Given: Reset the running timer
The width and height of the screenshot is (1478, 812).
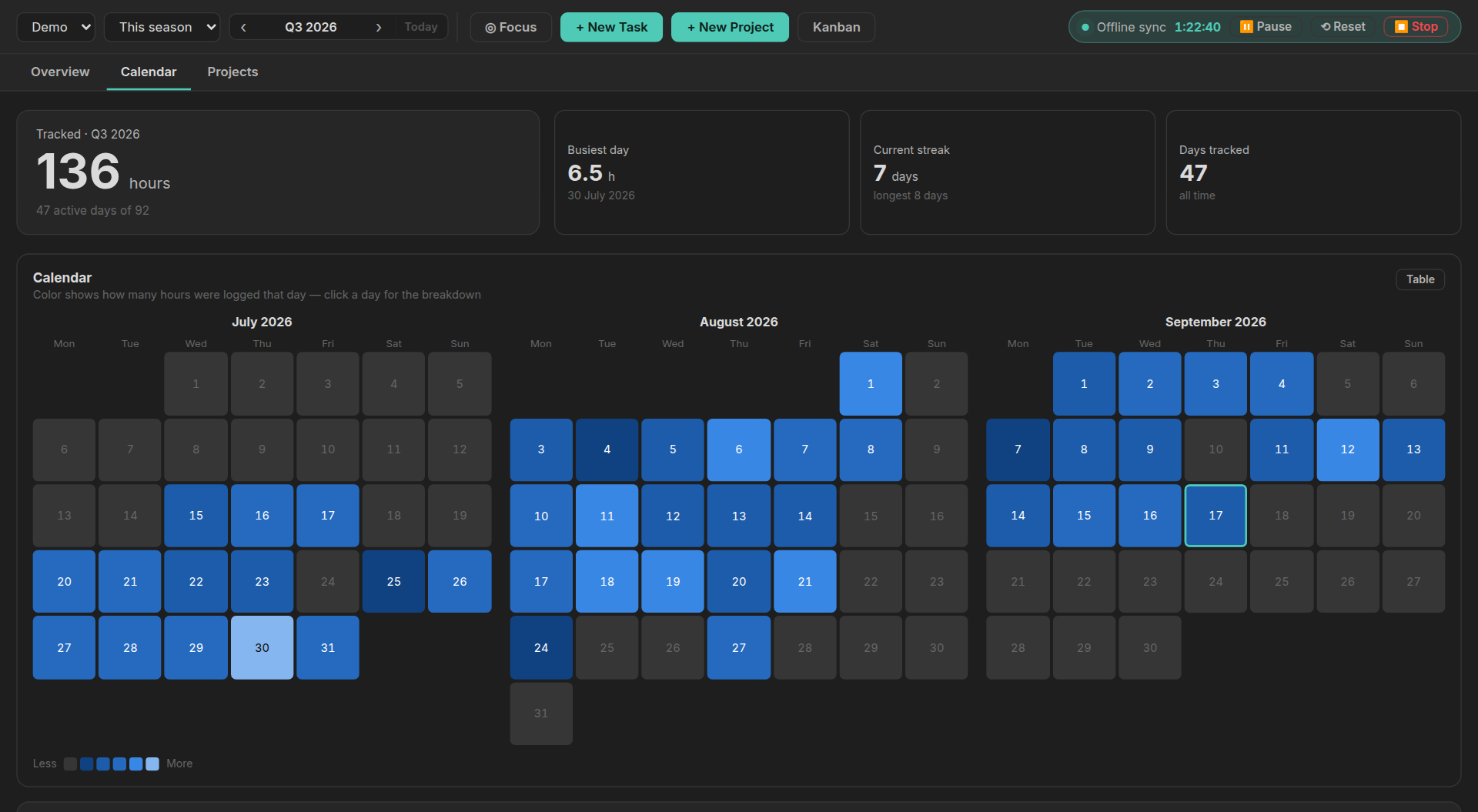Looking at the screenshot, I should [x=1343, y=27].
